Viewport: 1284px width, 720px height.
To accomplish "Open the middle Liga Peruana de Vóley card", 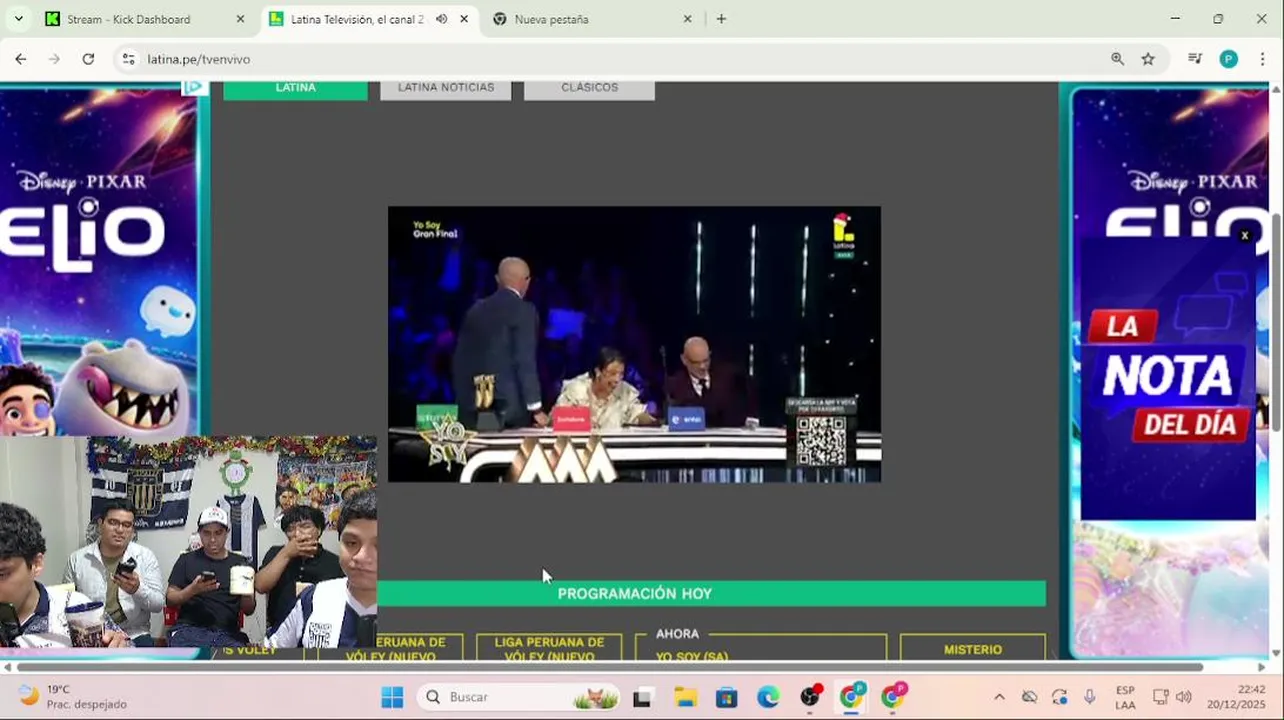I will 549,648.
